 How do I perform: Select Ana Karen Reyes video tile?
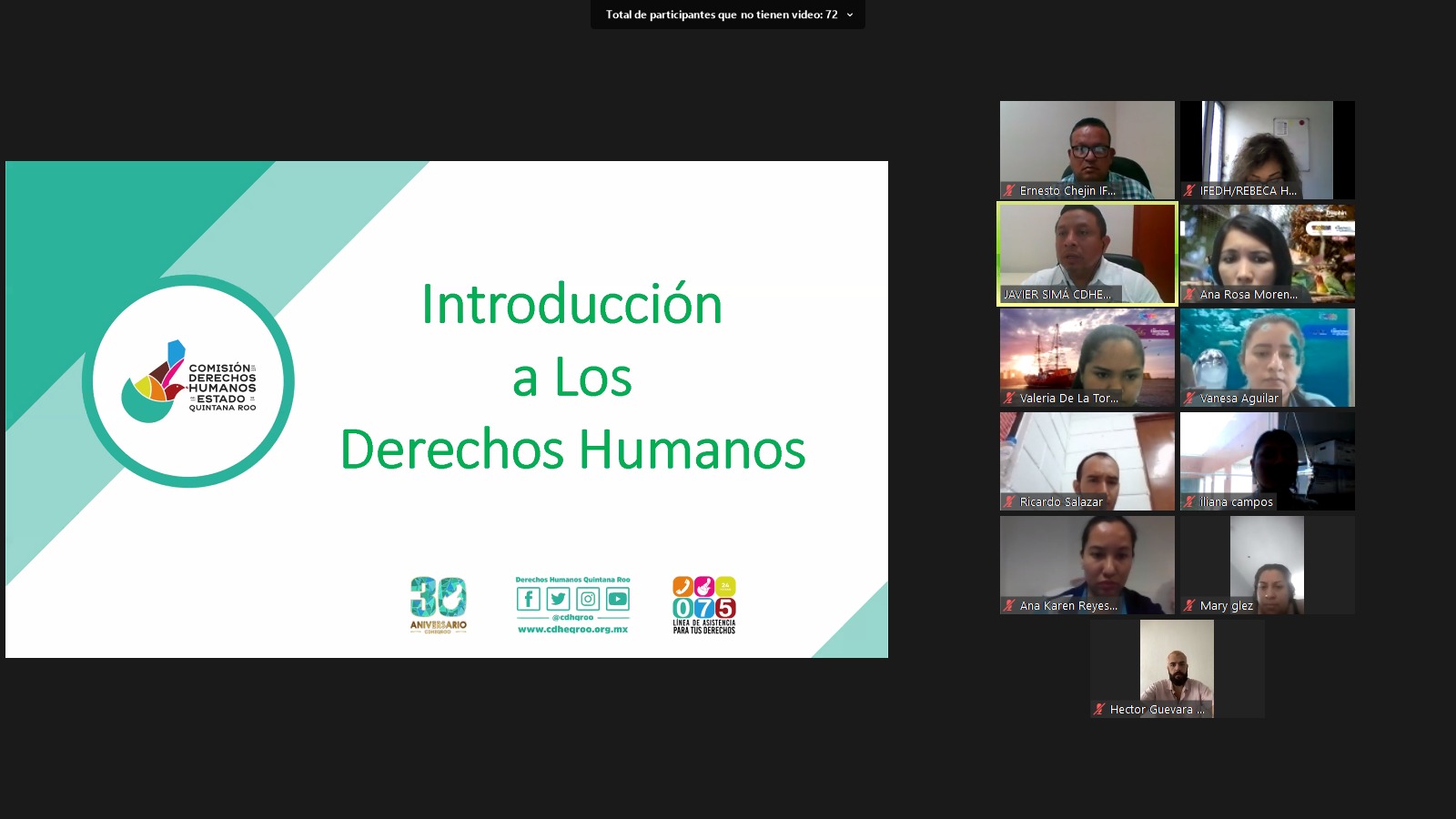(1087, 564)
